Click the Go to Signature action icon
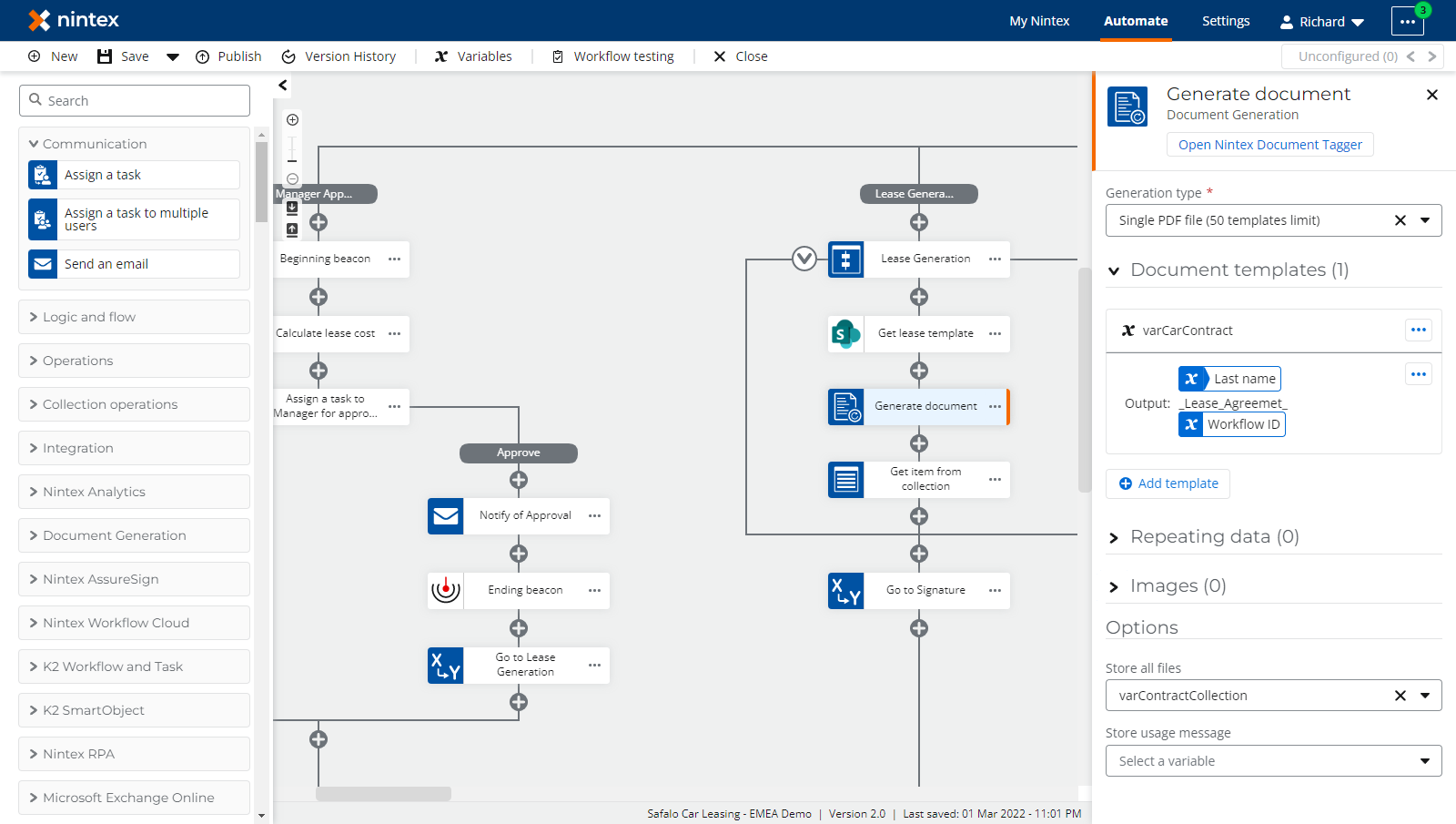This screenshot has width=1456, height=824. pyautogui.click(x=845, y=590)
